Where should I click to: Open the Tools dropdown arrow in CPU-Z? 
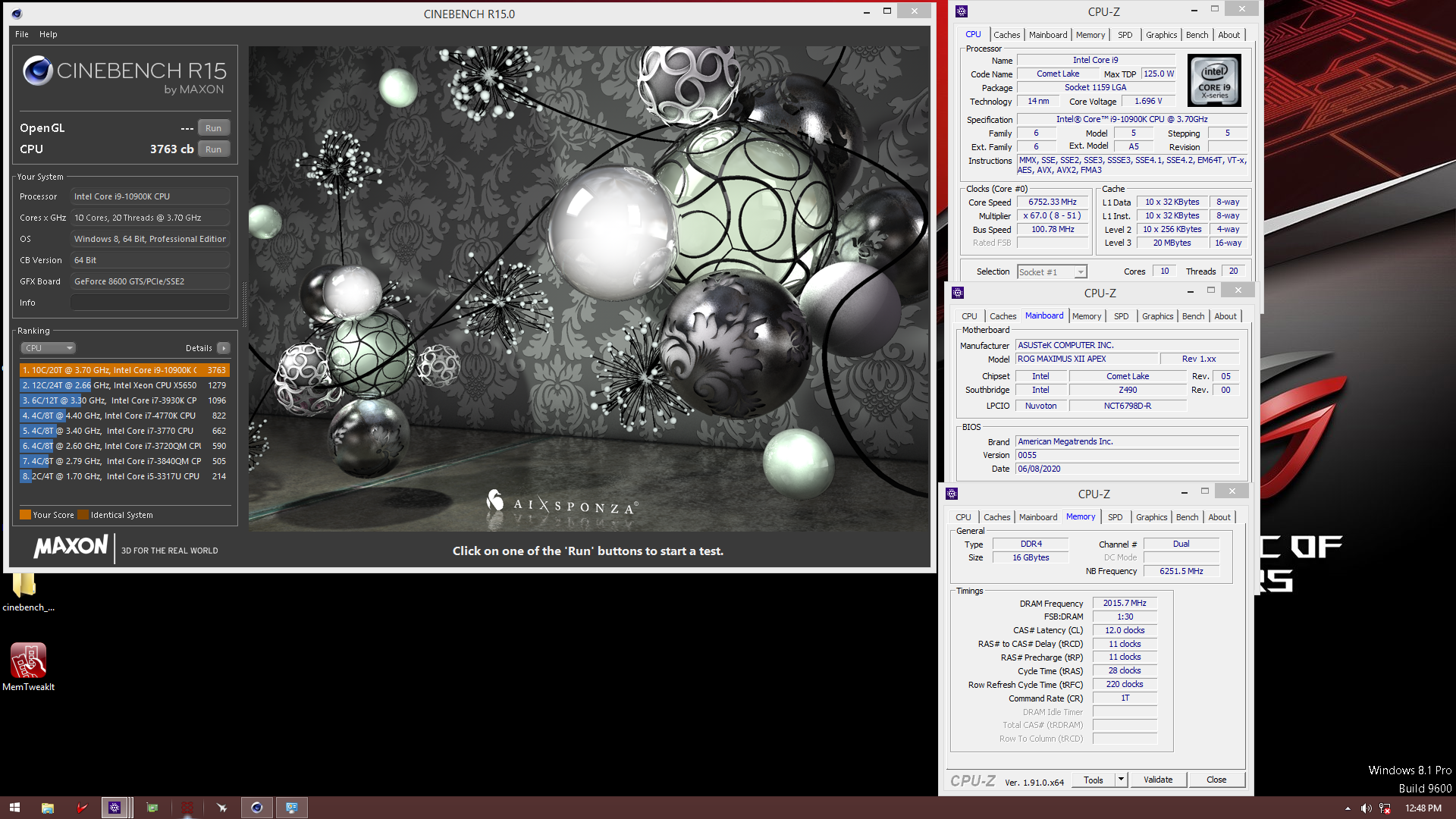pos(1121,780)
